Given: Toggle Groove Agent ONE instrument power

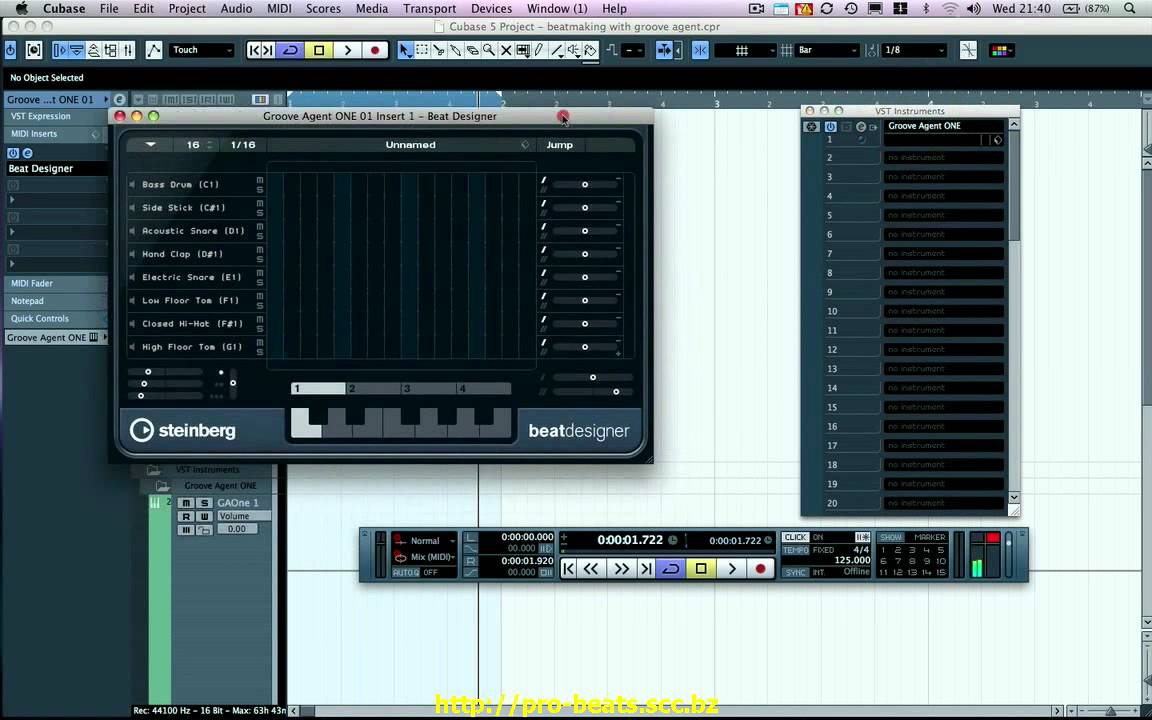Looking at the screenshot, I should 830,126.
